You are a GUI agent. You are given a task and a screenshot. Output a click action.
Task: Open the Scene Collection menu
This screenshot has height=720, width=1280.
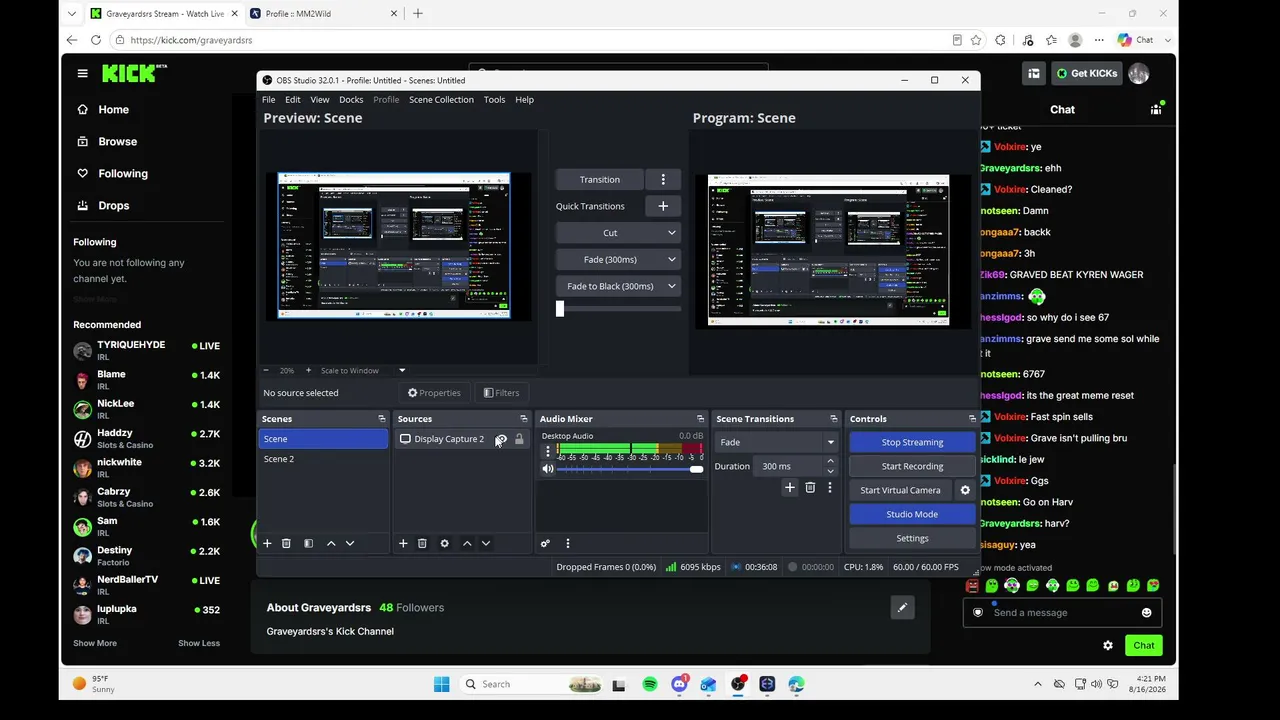[x=441, y=100]
